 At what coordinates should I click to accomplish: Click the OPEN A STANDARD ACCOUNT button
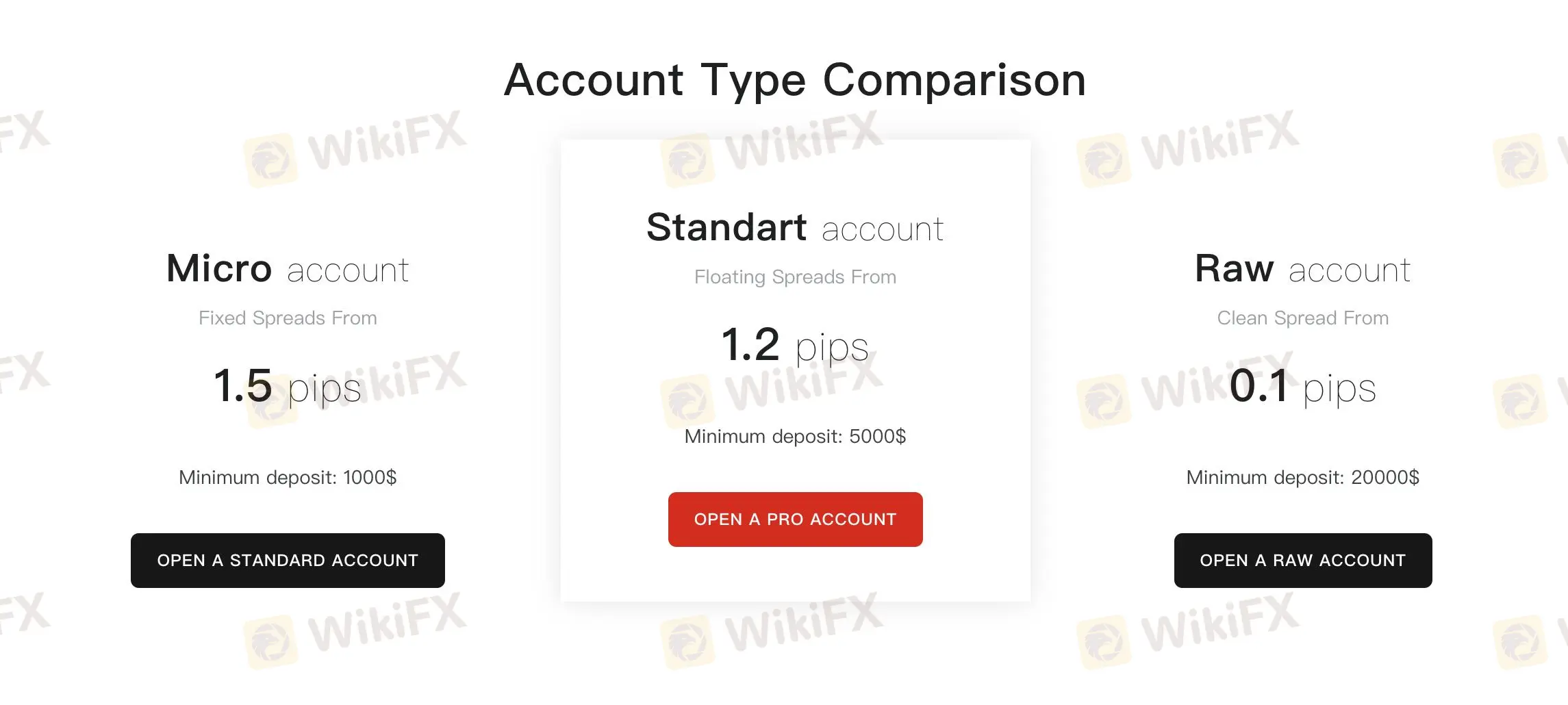point(287,560)
